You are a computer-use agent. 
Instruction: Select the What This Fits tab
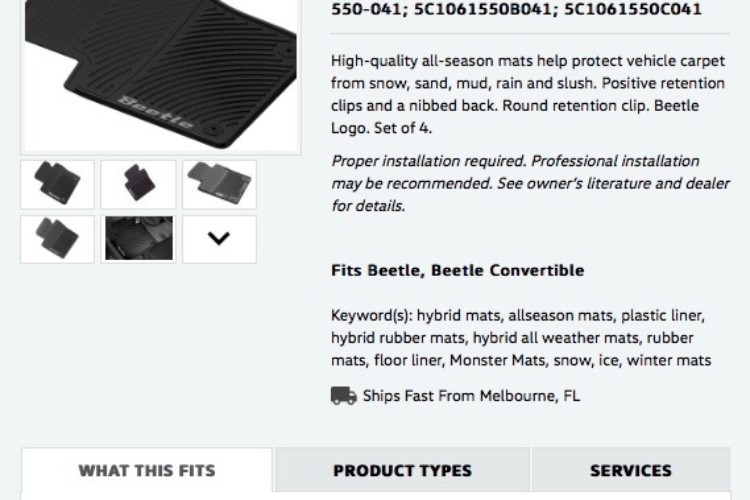147,470
